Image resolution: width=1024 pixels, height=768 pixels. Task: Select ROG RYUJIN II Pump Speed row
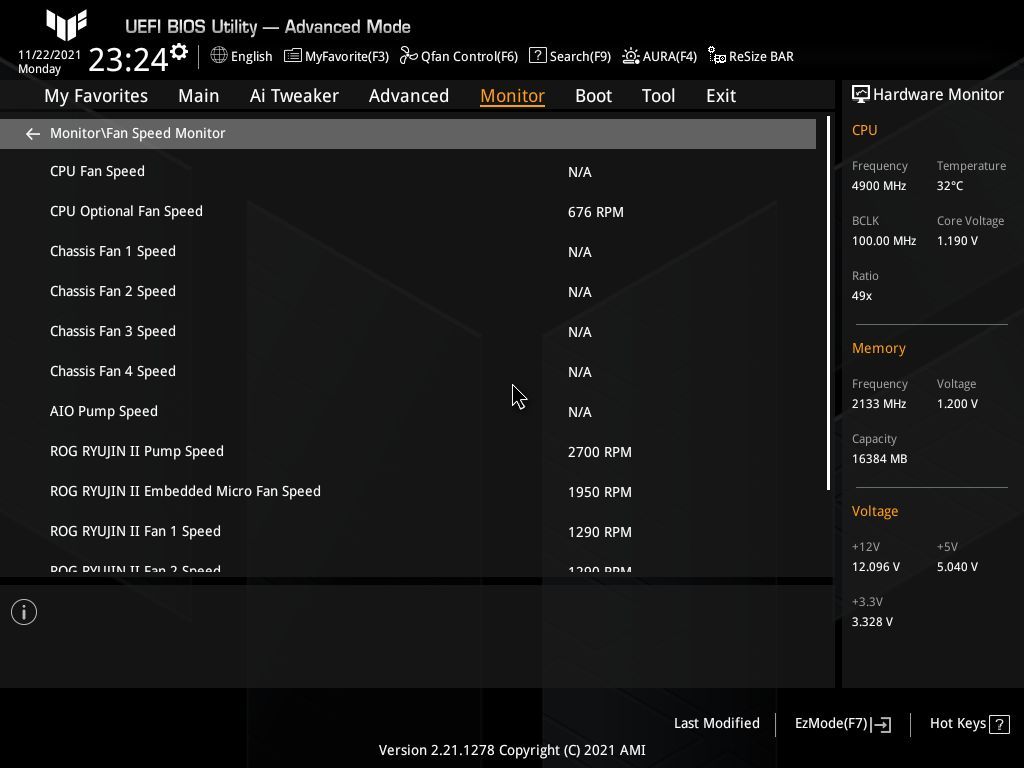coord(408,451)
